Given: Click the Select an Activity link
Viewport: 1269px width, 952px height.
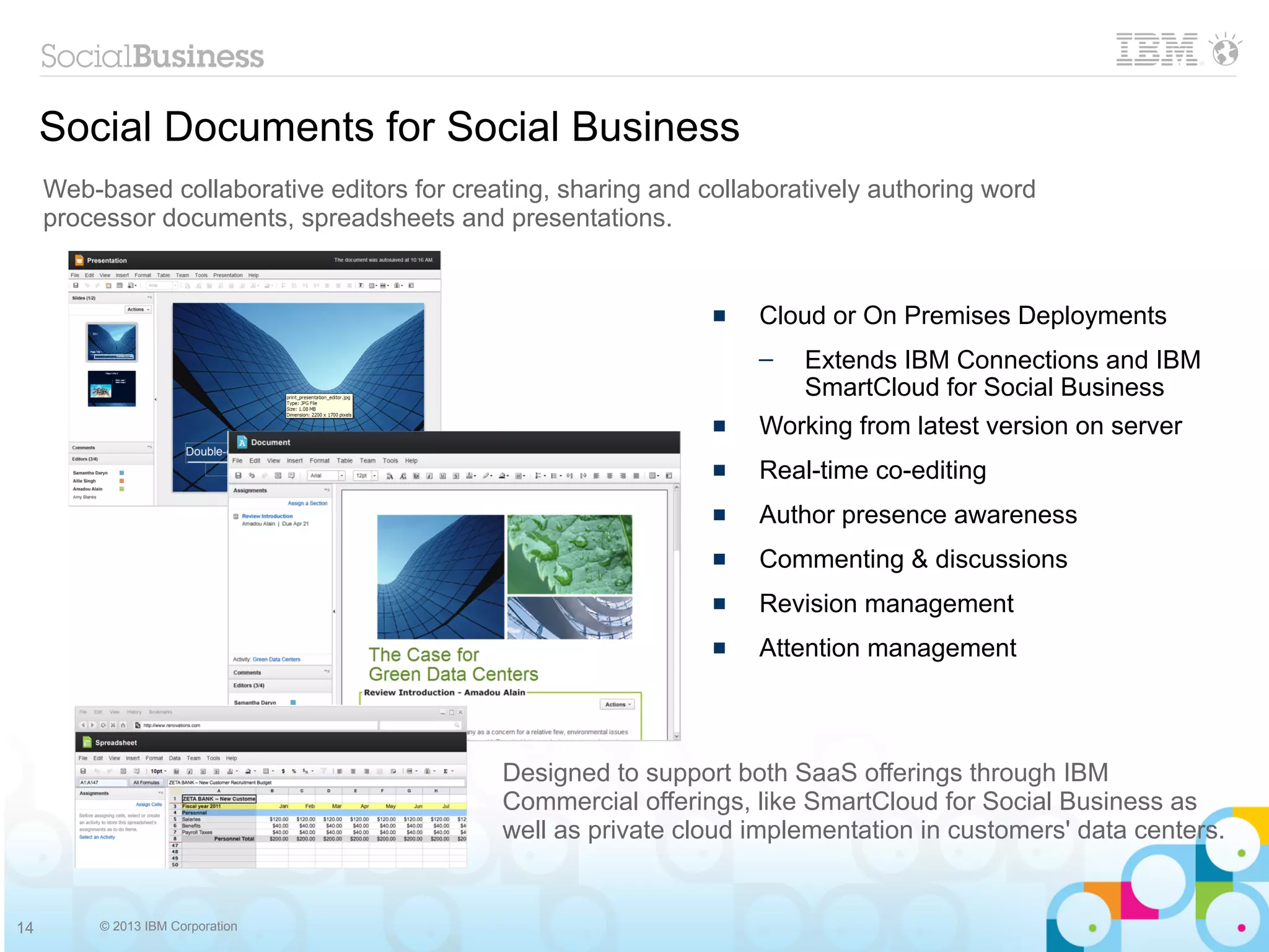Looking at the screenshot, I should 97,837.
